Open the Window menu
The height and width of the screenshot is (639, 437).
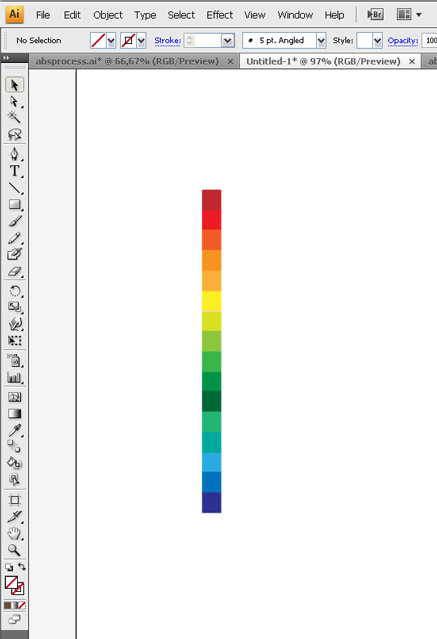(x=295, y=15)
